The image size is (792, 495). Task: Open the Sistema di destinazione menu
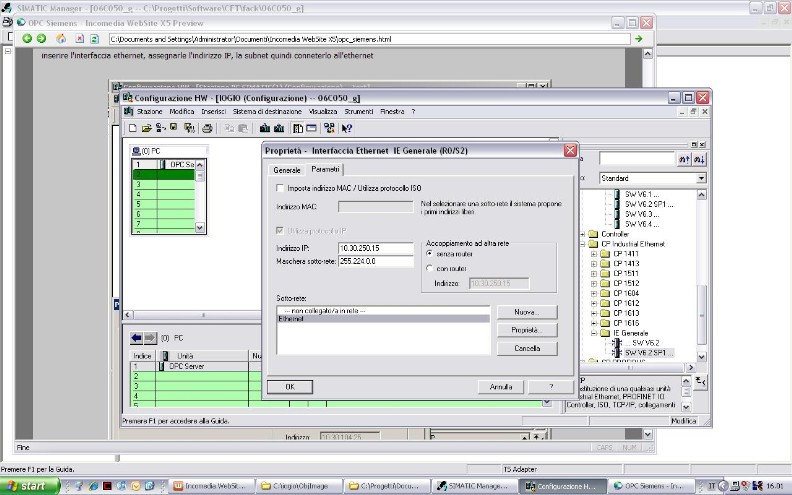pos(267,112)
